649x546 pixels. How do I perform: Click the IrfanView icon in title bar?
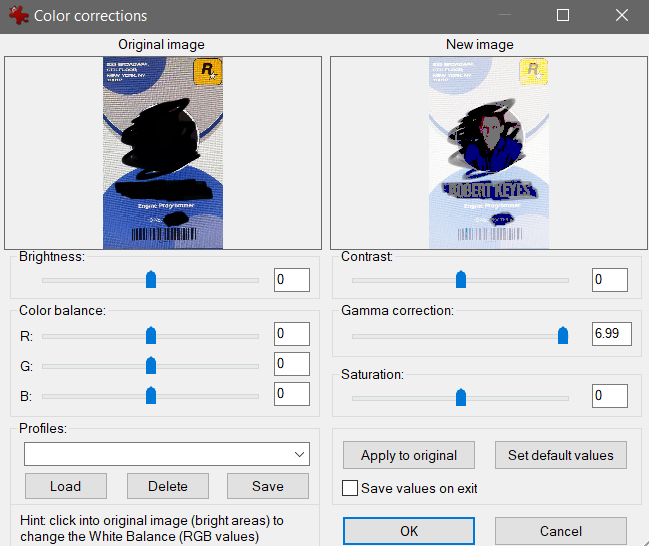[x=19, y=15]
